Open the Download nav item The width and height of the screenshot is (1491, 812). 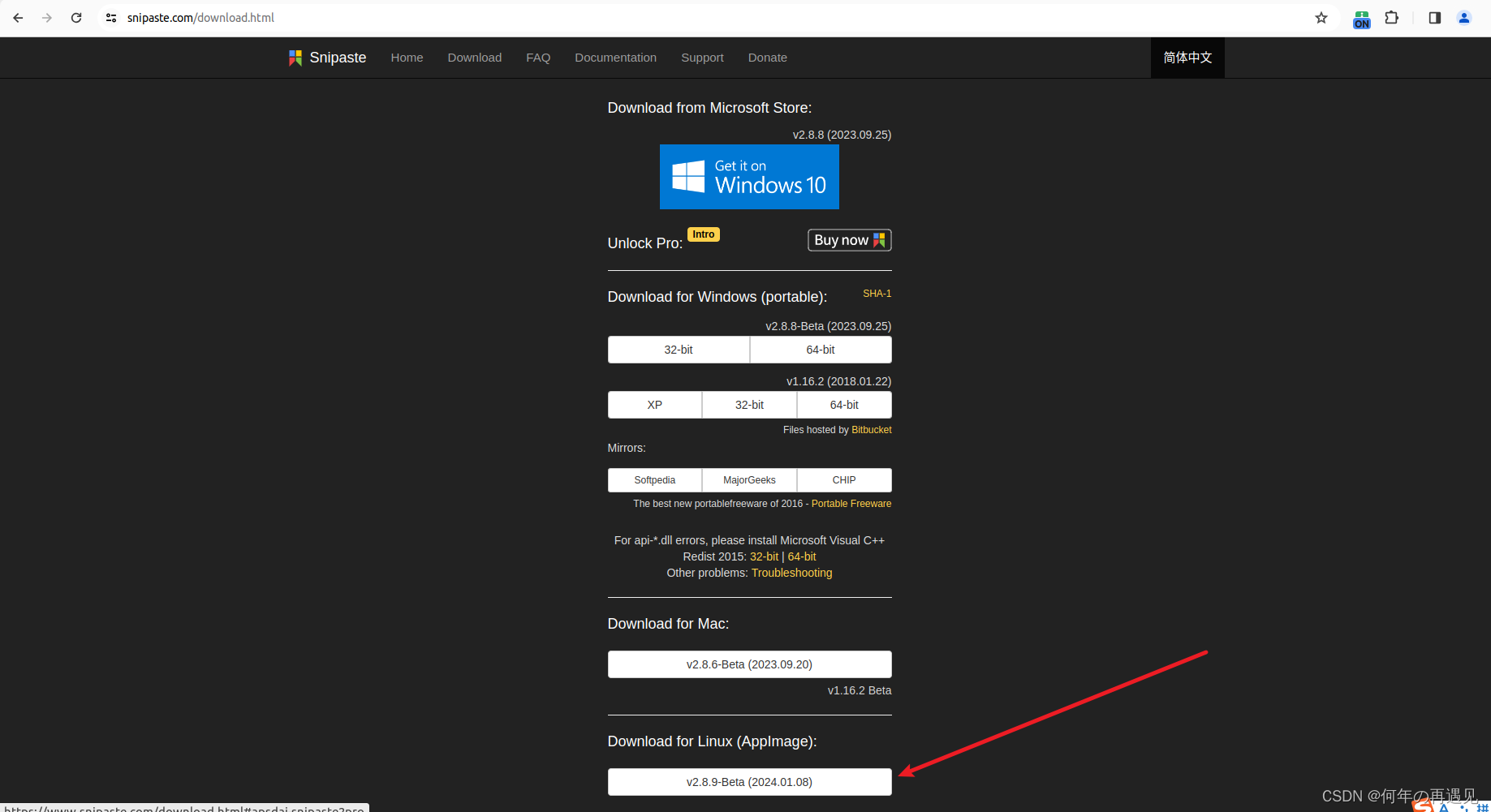point(475,58)
